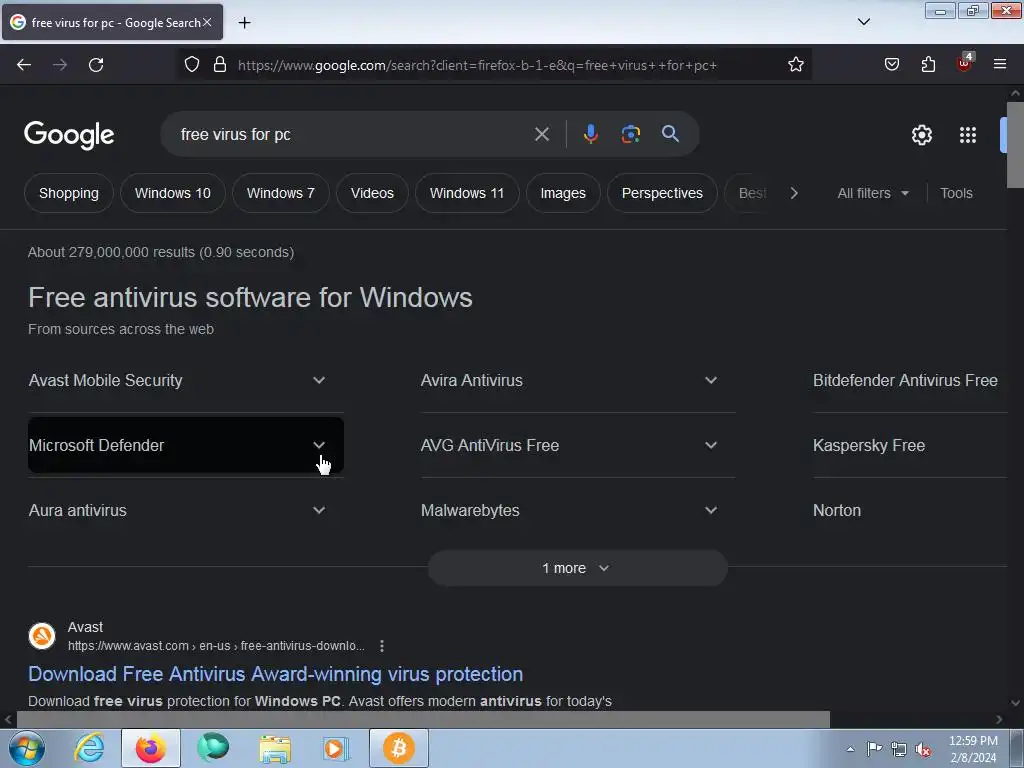Viewport: 1024px width, 768px height.
Task: Click the Google logo
Action: [x=69, y=135]
